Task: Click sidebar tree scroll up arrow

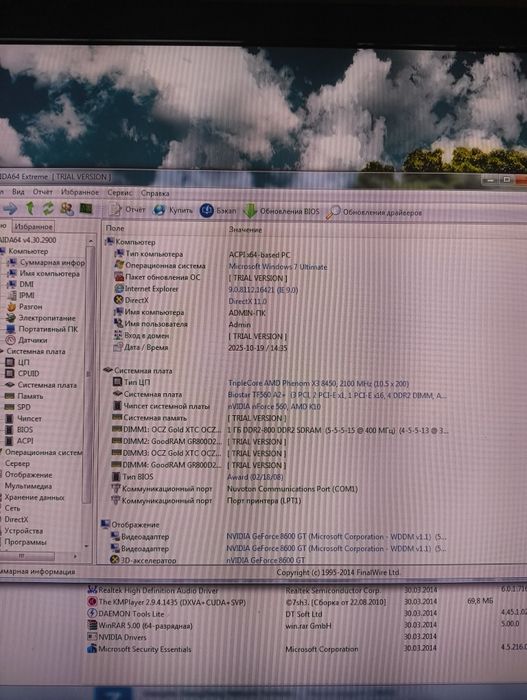Action: 91,241
